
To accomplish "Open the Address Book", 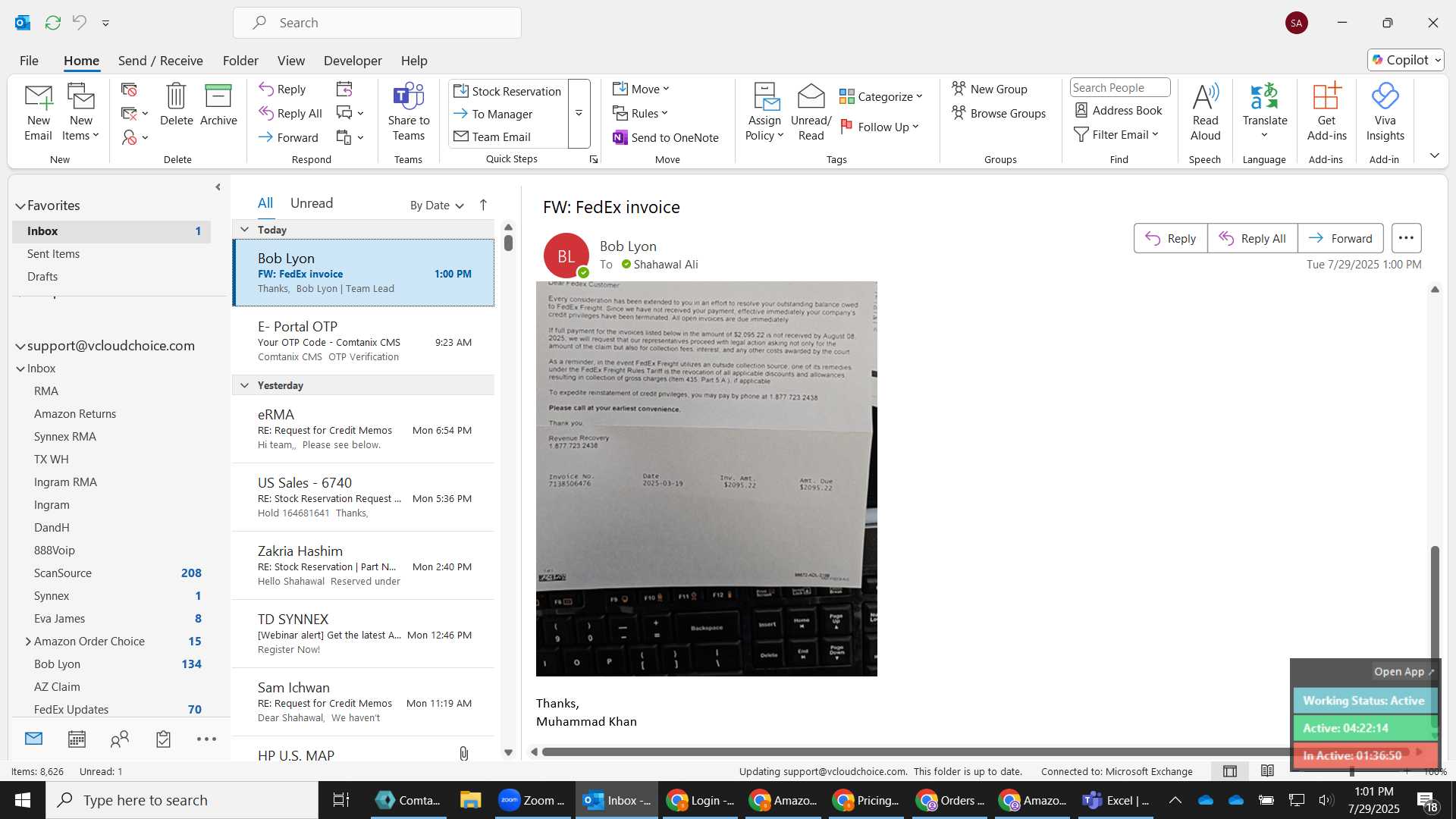I will 1119,111.
